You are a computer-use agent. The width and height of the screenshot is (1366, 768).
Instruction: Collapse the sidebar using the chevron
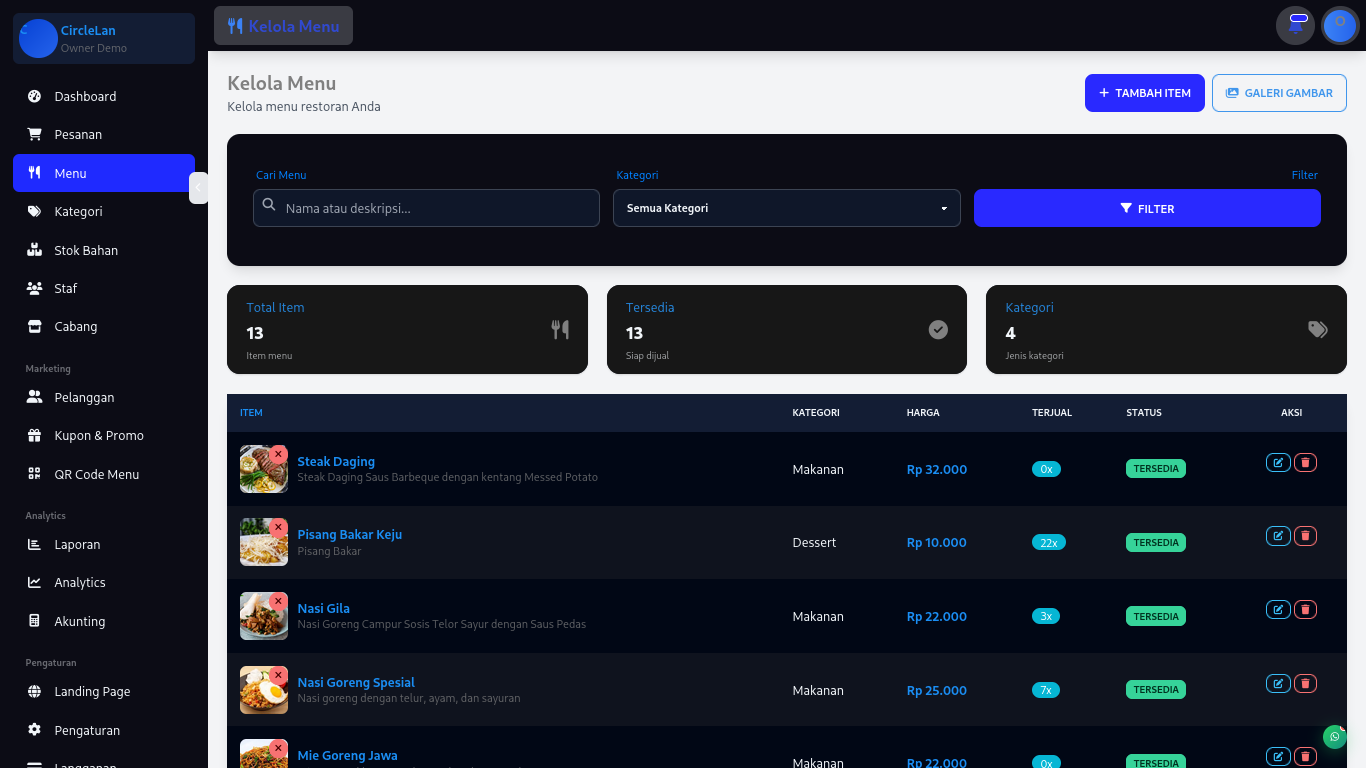coord(198,188)
